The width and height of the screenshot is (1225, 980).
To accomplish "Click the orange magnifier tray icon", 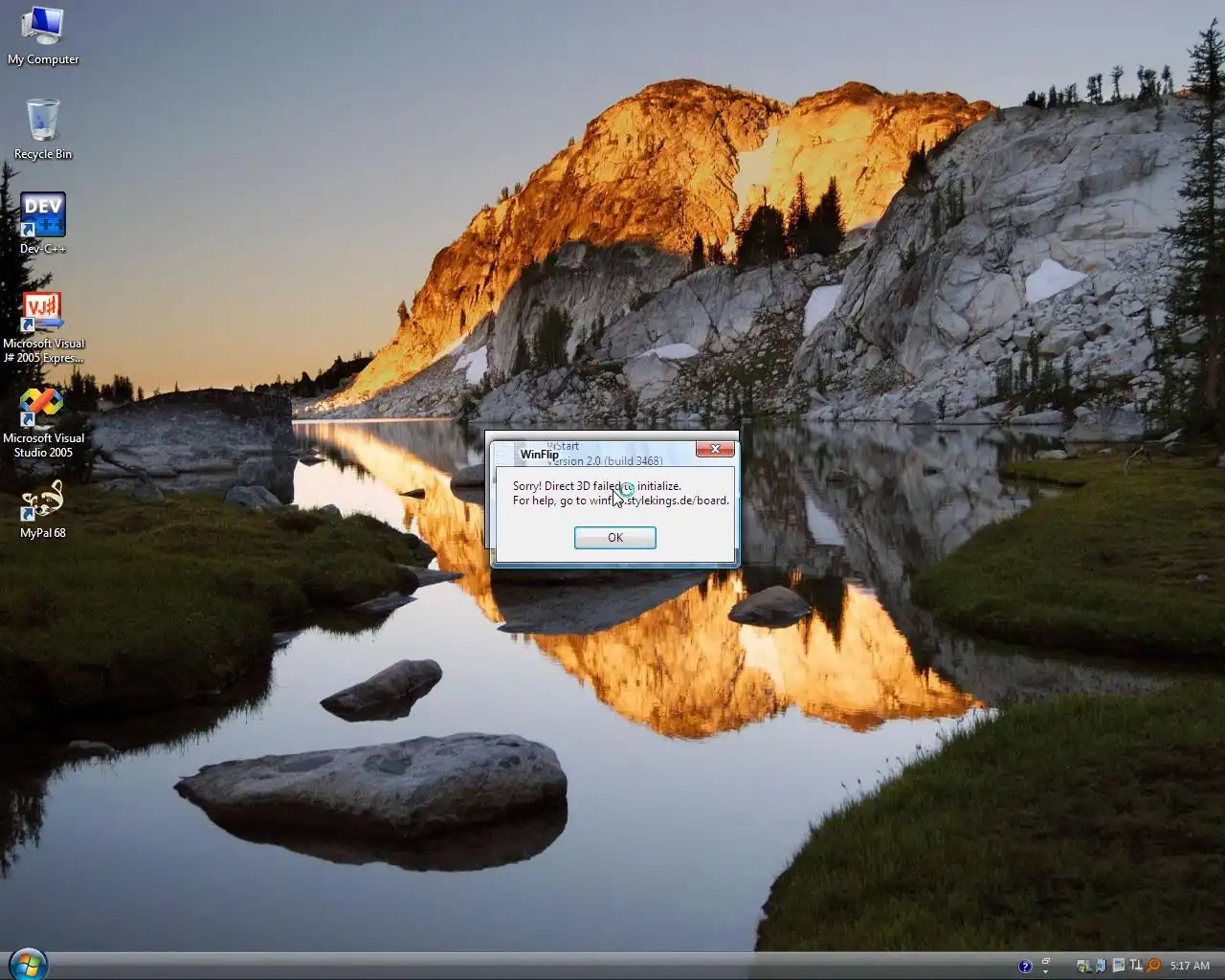I will click(1154, 966).
